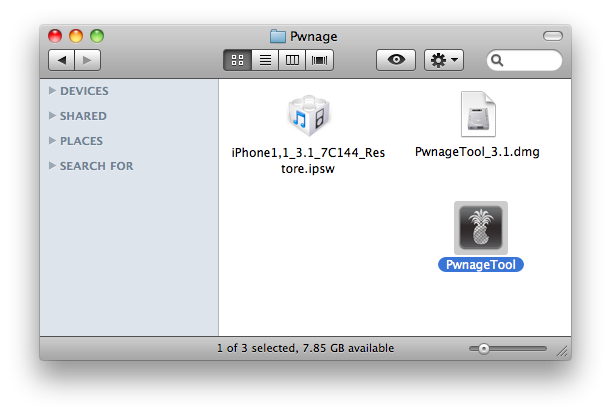This screenshot has height=415, width=611.
Task: Go forward with the right arrow button
Action: click(88, 60)
